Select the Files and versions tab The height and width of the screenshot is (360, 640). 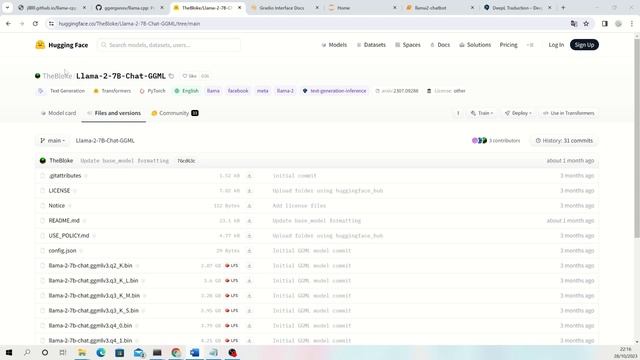[x=114, y=113]
